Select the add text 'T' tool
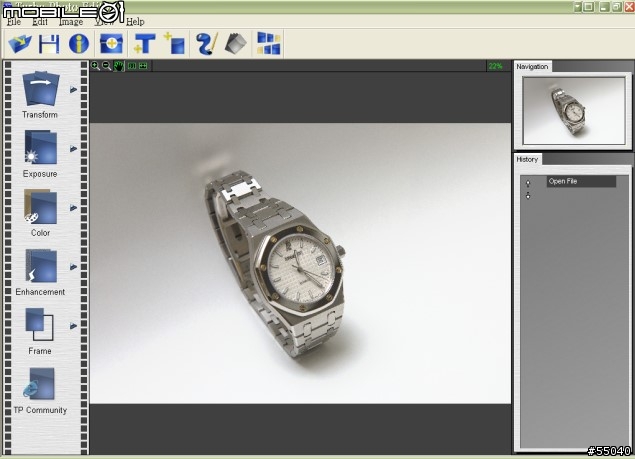The width and height of the screenshot is (635, 459). pos(144,44)
